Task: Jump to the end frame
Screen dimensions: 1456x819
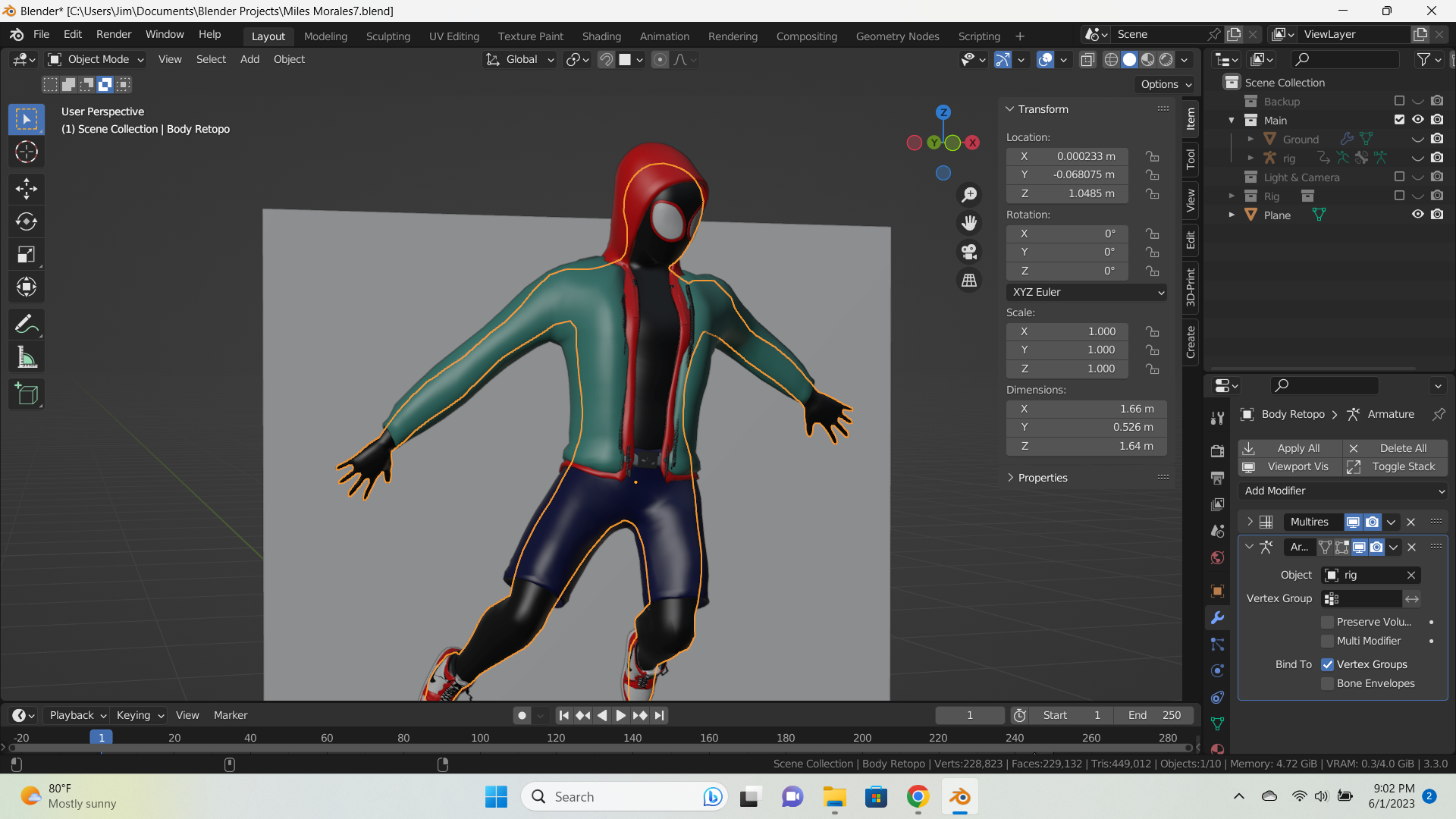Action: pyautogui.click(x=660, y=715)
